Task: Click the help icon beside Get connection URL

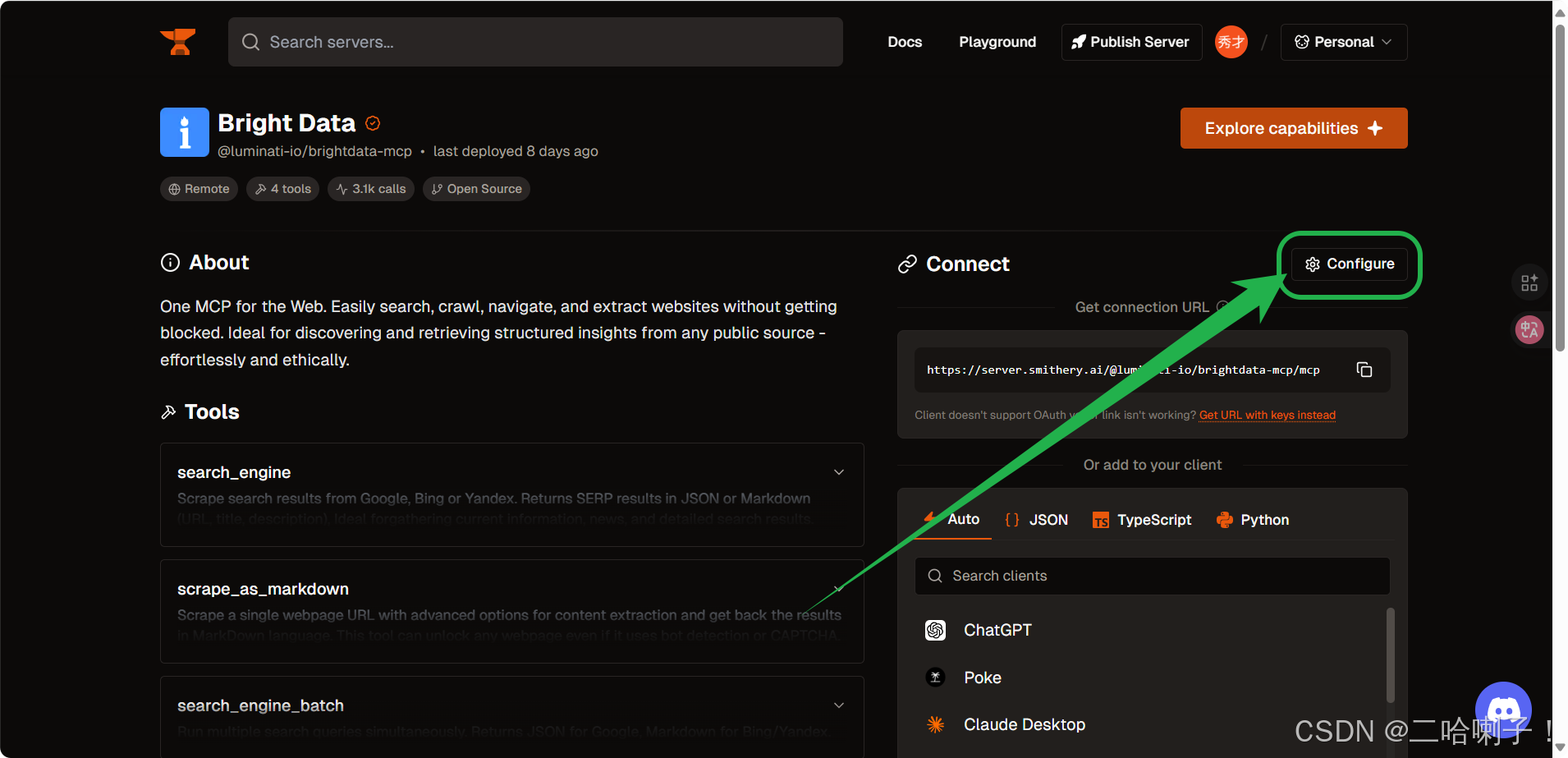Action: pyautogui.click(x=1222, y=307)
